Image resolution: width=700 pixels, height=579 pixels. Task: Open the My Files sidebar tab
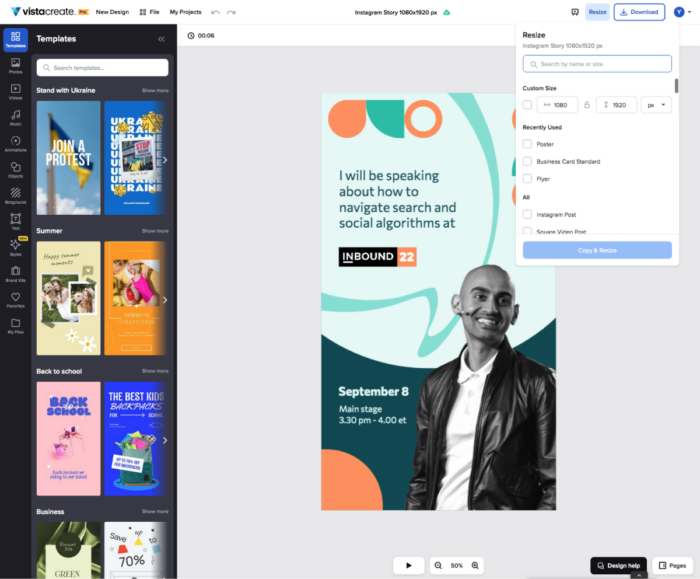pyautogui.click(x=16, y=326)
